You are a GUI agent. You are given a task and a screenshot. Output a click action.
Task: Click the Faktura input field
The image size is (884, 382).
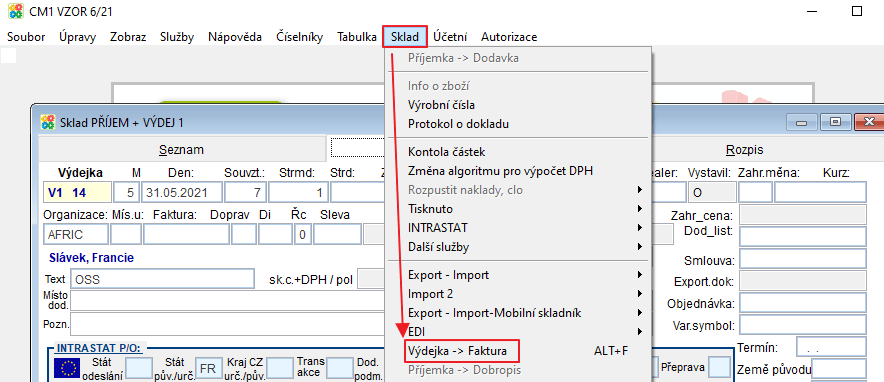(186, 234)
